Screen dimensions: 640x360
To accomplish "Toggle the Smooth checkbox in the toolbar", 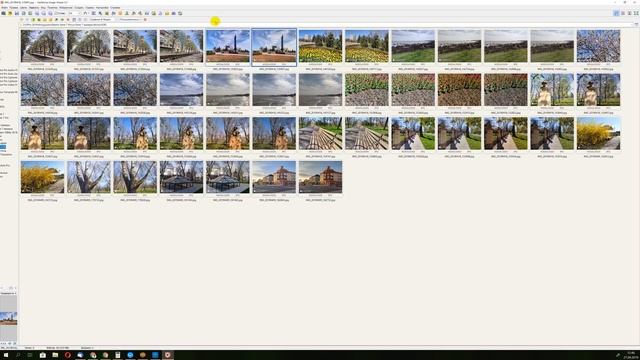I will tap(60, 13).
